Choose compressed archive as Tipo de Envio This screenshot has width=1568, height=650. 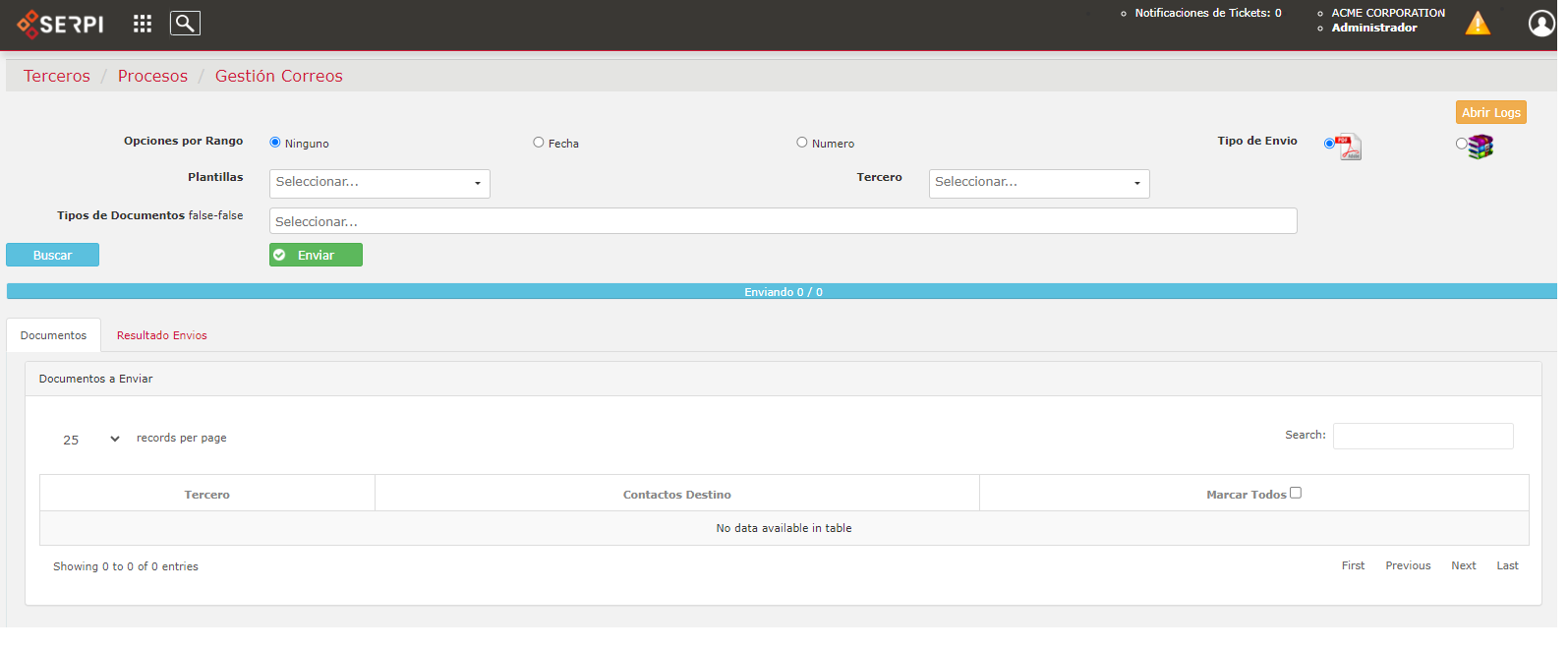pos(1462,144)
